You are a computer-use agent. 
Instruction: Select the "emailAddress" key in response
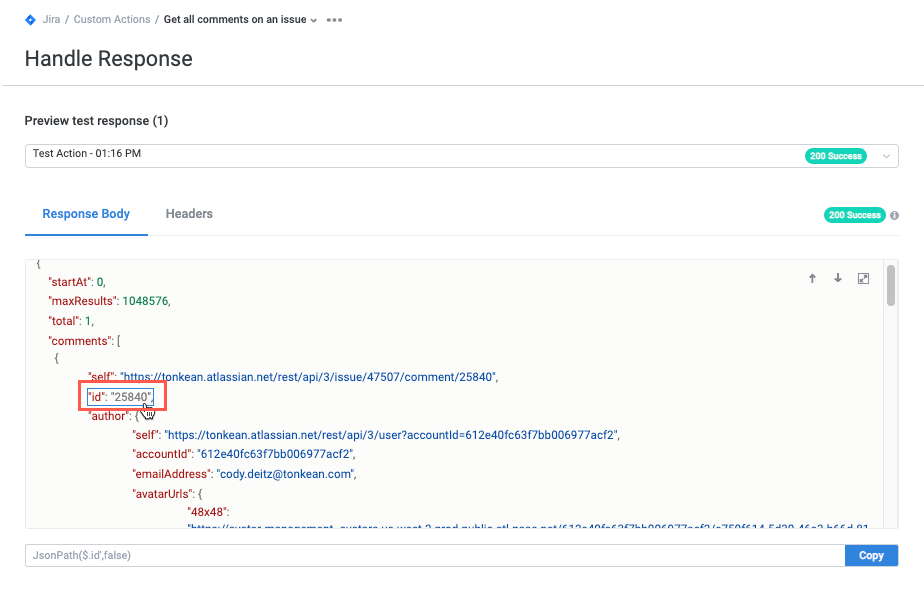(171, 473)
